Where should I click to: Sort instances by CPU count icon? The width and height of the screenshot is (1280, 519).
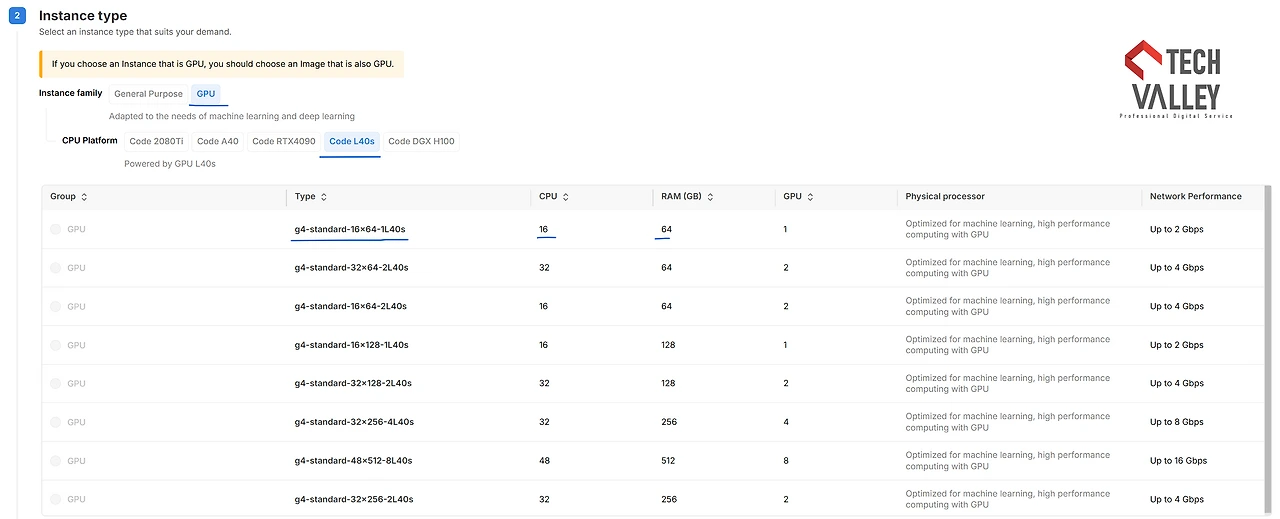(566, 197)
